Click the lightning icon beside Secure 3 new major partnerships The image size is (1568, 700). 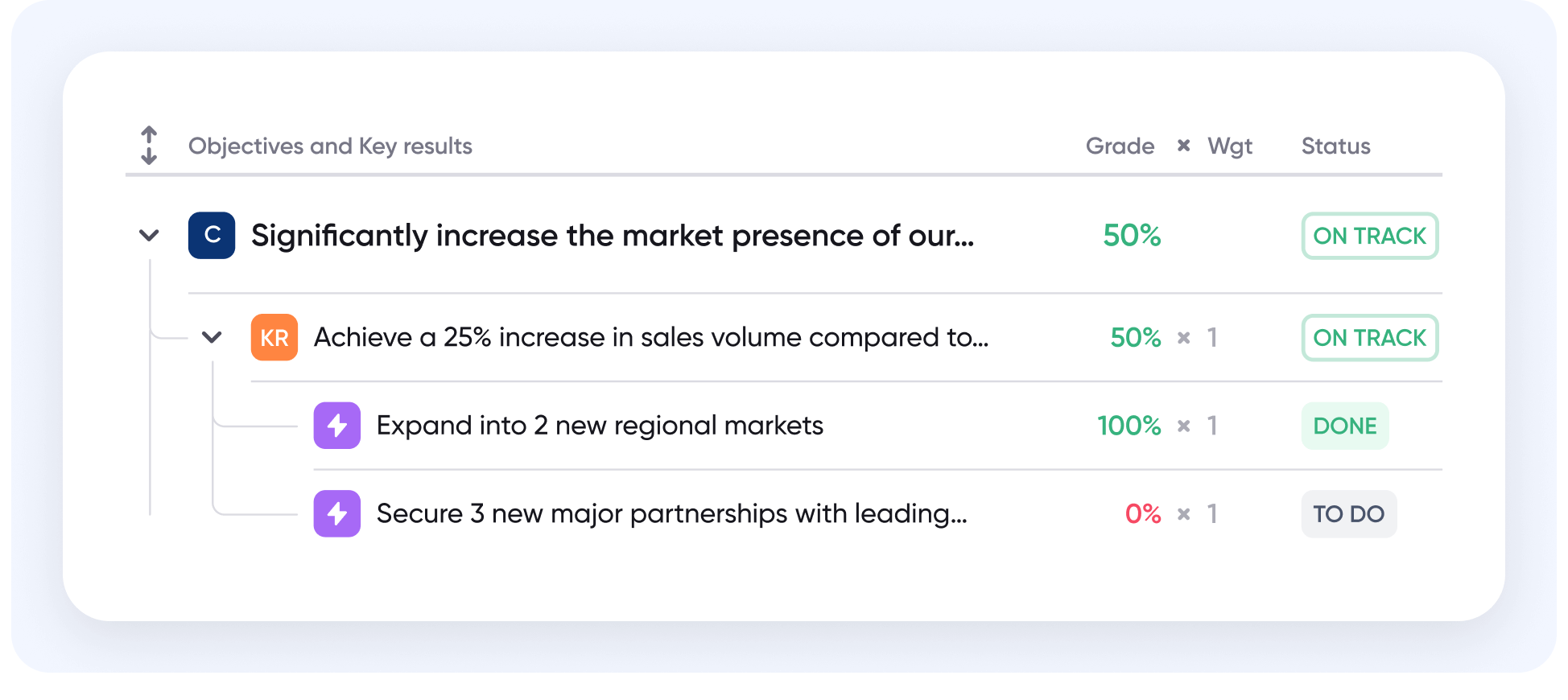click(337, 513)
